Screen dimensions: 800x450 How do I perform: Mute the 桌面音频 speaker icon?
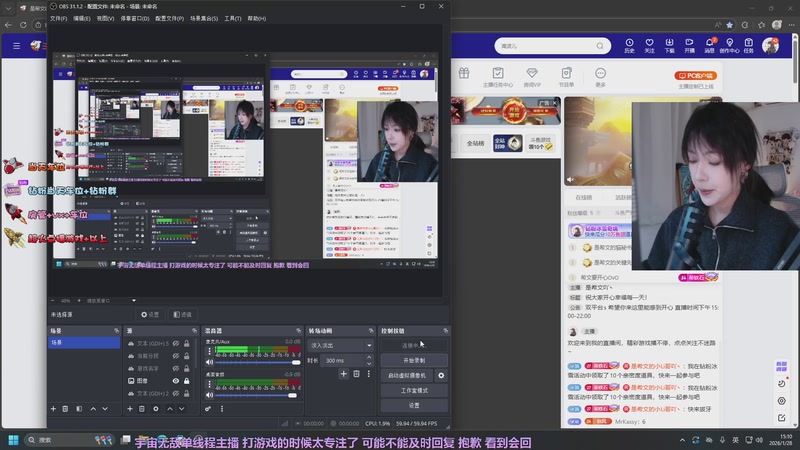click(x=209, y=395)
